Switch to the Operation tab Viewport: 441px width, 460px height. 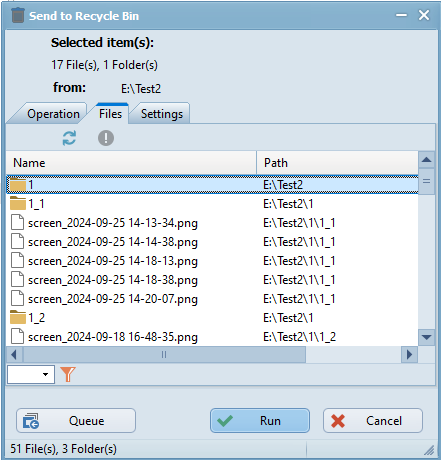click(53, 114)
